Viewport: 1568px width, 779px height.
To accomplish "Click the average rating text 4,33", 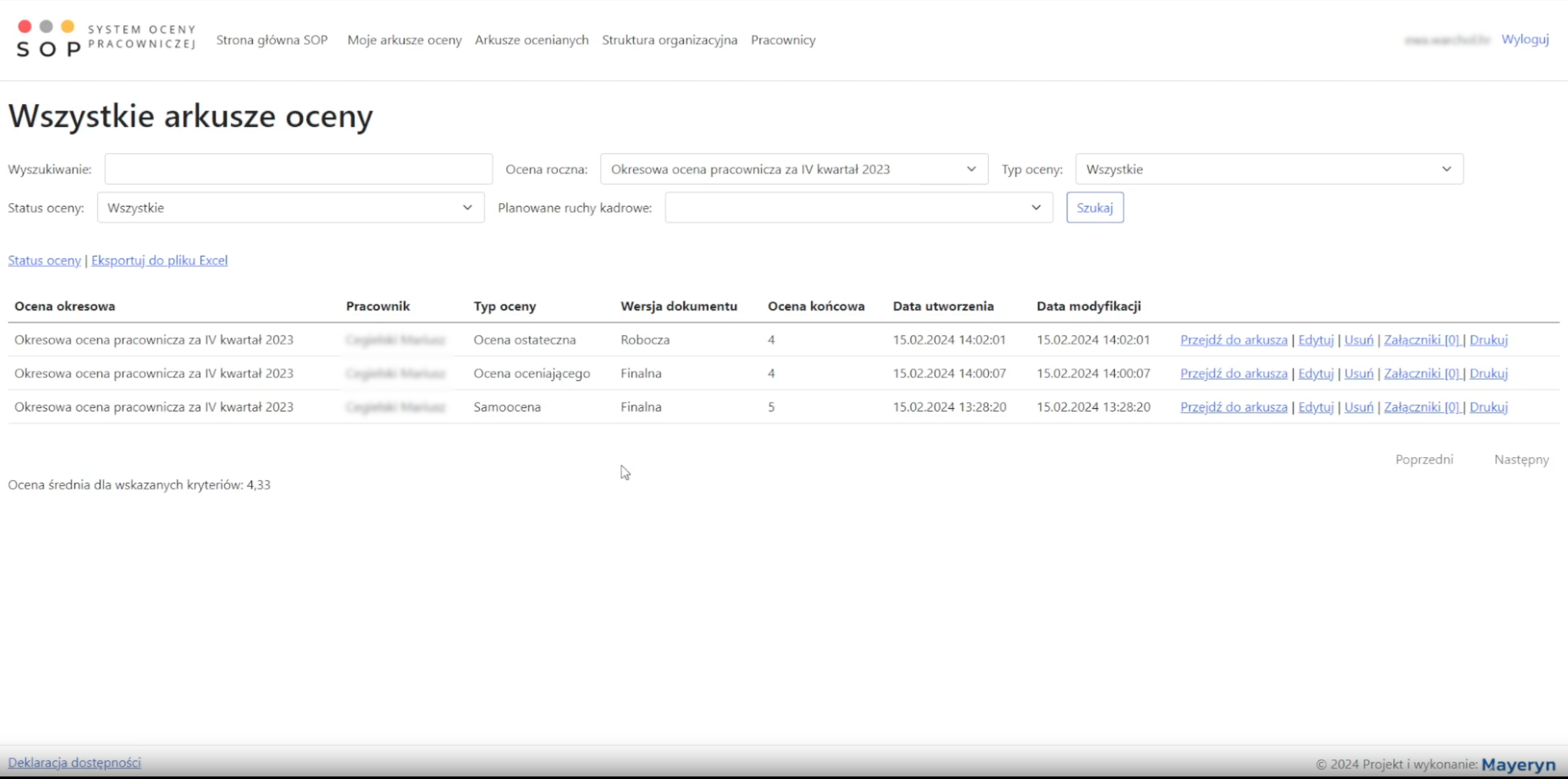I will click(x=139, y=485).
